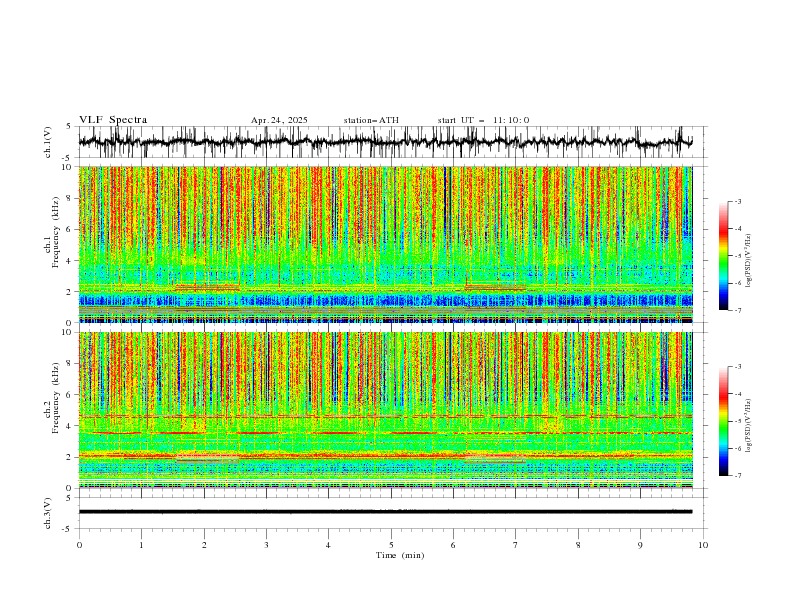Click the ch.1 log(PSD) colorbar label

point(749,261)
